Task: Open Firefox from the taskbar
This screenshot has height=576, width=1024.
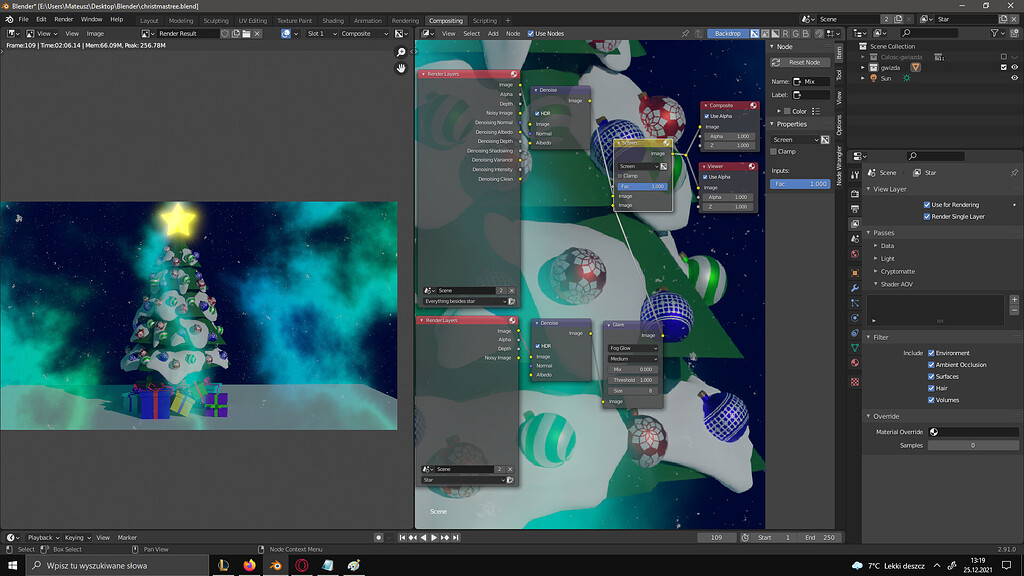Action: tap(249, 566)
